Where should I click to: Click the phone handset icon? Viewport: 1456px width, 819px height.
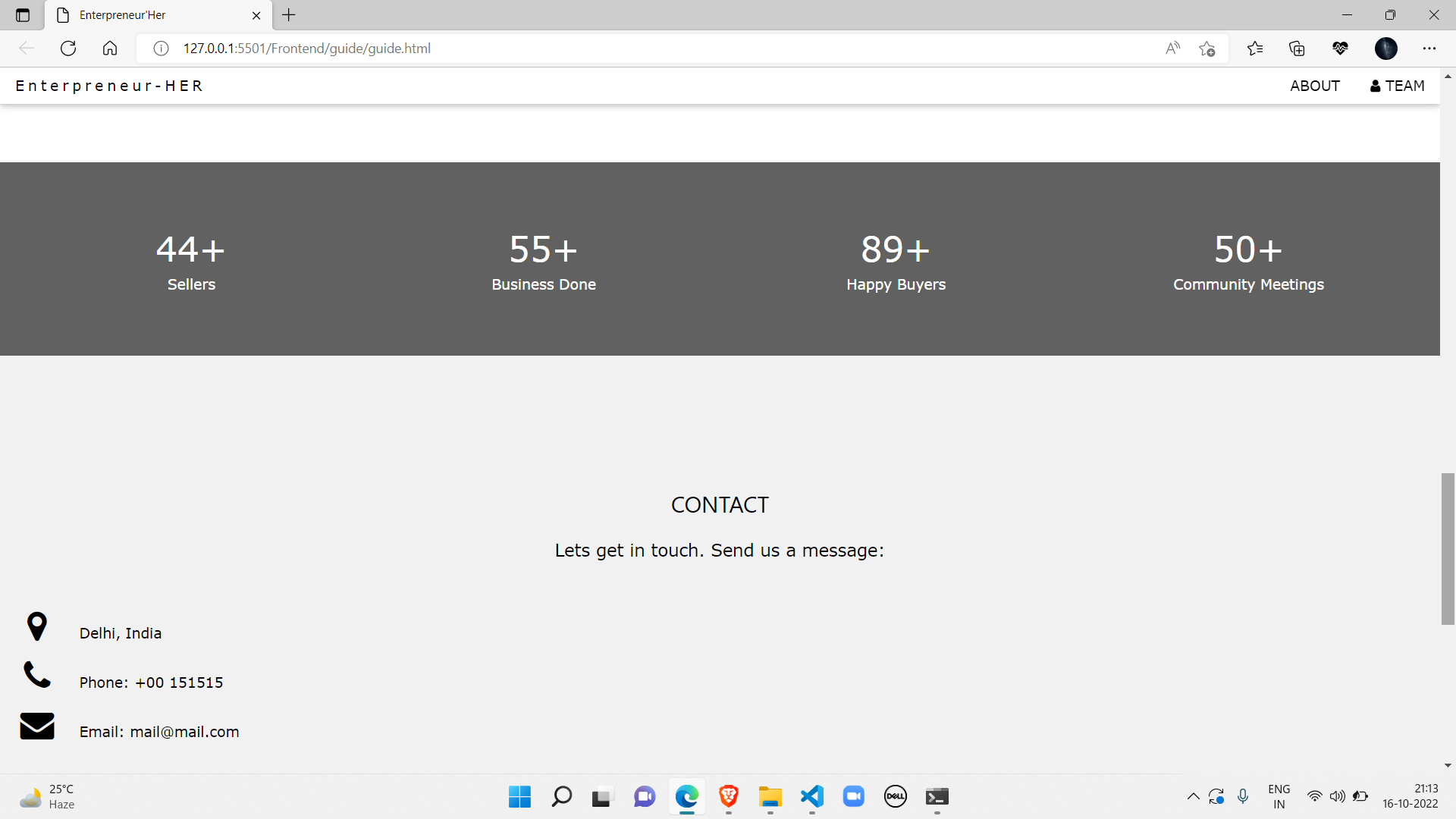click(x=36, y=674)
